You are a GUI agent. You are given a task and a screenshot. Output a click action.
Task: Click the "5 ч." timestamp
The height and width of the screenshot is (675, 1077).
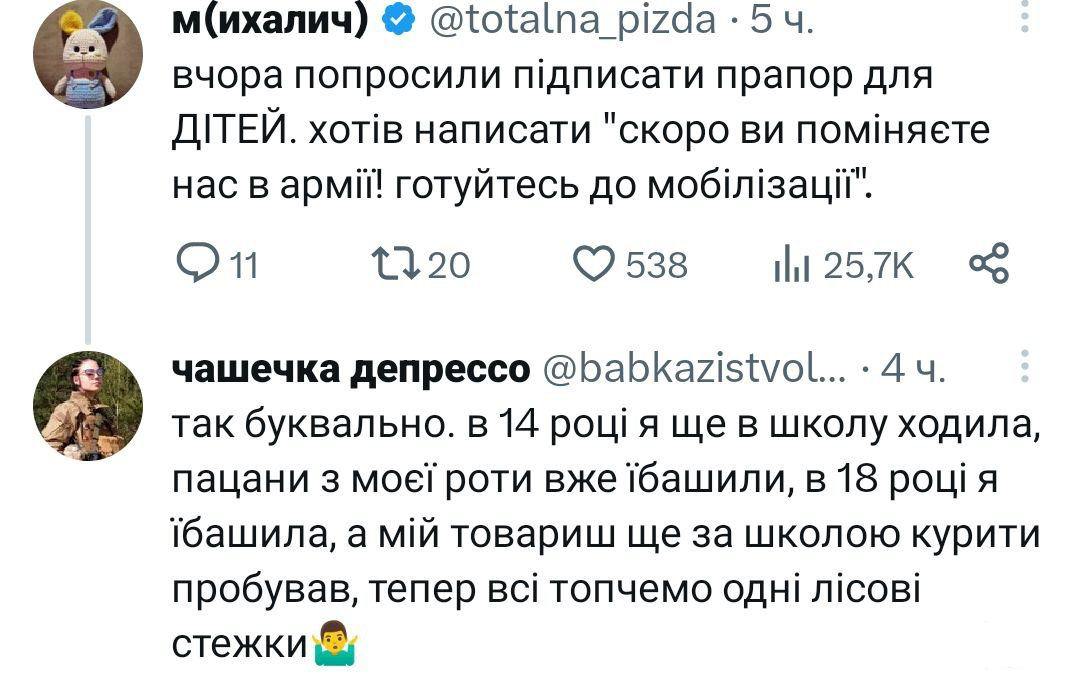[x=782, y=18]
